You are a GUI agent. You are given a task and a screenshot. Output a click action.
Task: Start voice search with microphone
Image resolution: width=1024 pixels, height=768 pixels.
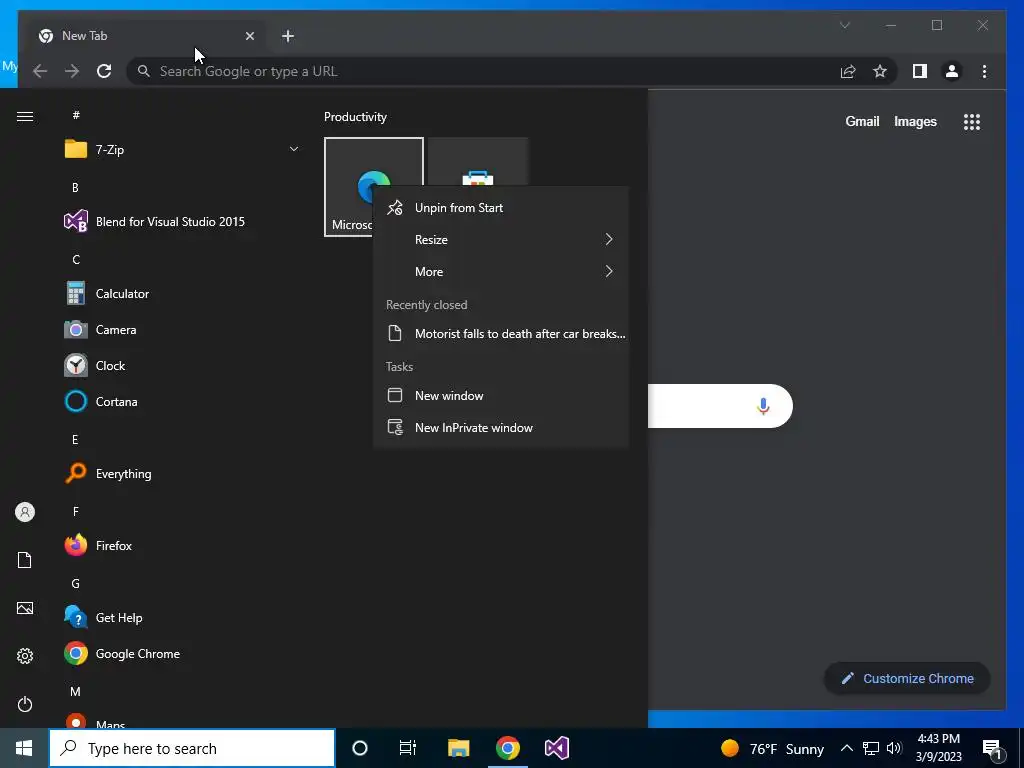pyautogui.click(x=763, y=406)
